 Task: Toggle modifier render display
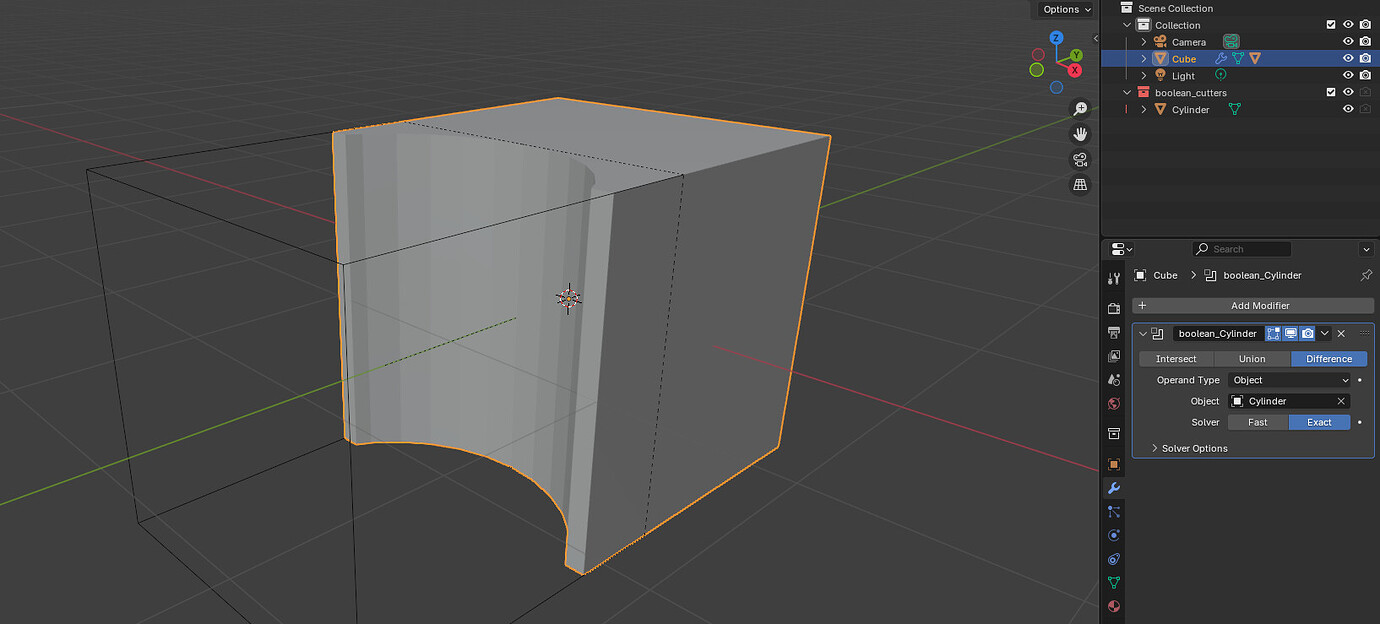(1308, 334)
